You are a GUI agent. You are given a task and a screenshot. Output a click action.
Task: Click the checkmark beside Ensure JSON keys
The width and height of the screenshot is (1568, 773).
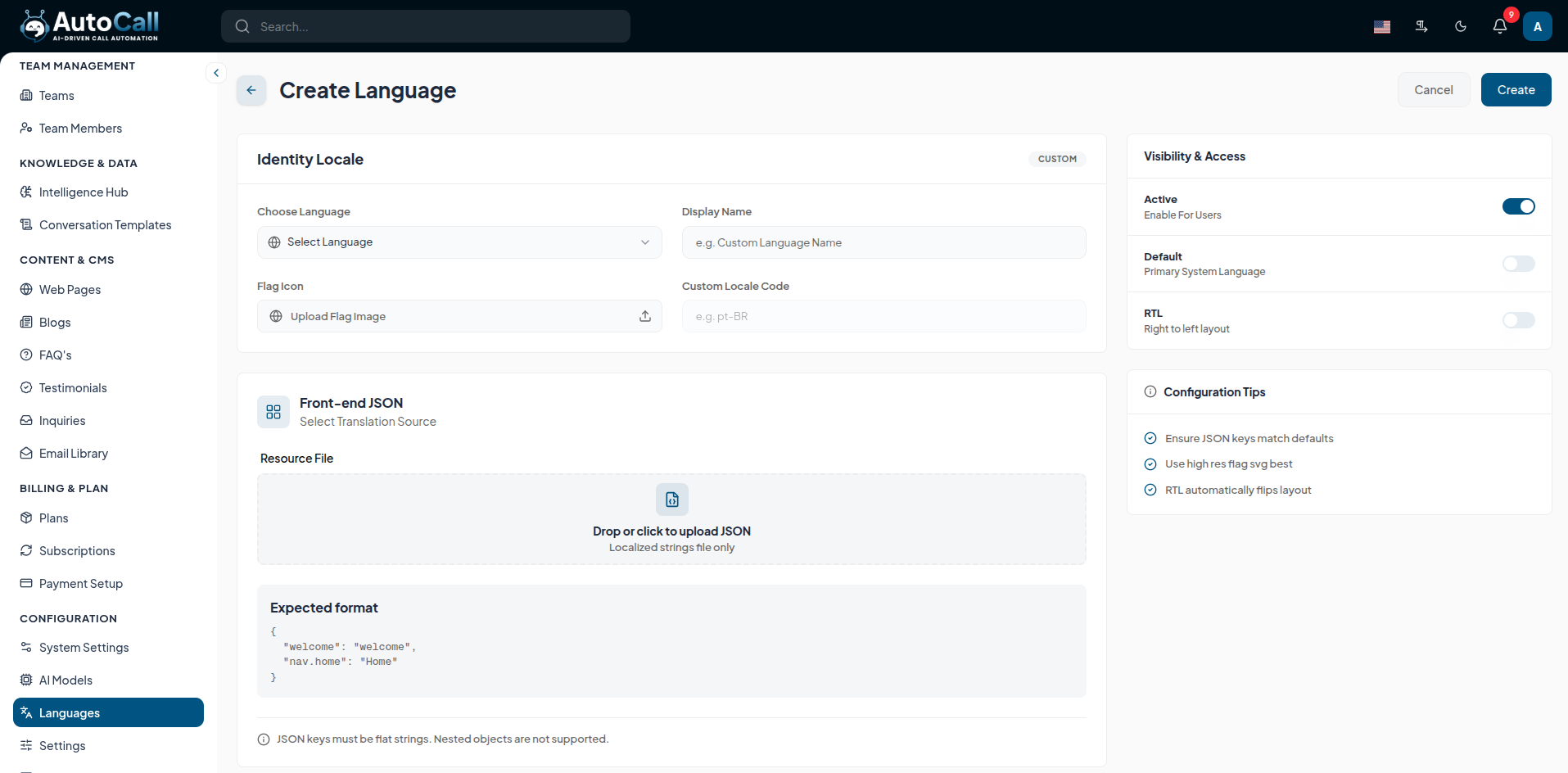pos(1150,438)
